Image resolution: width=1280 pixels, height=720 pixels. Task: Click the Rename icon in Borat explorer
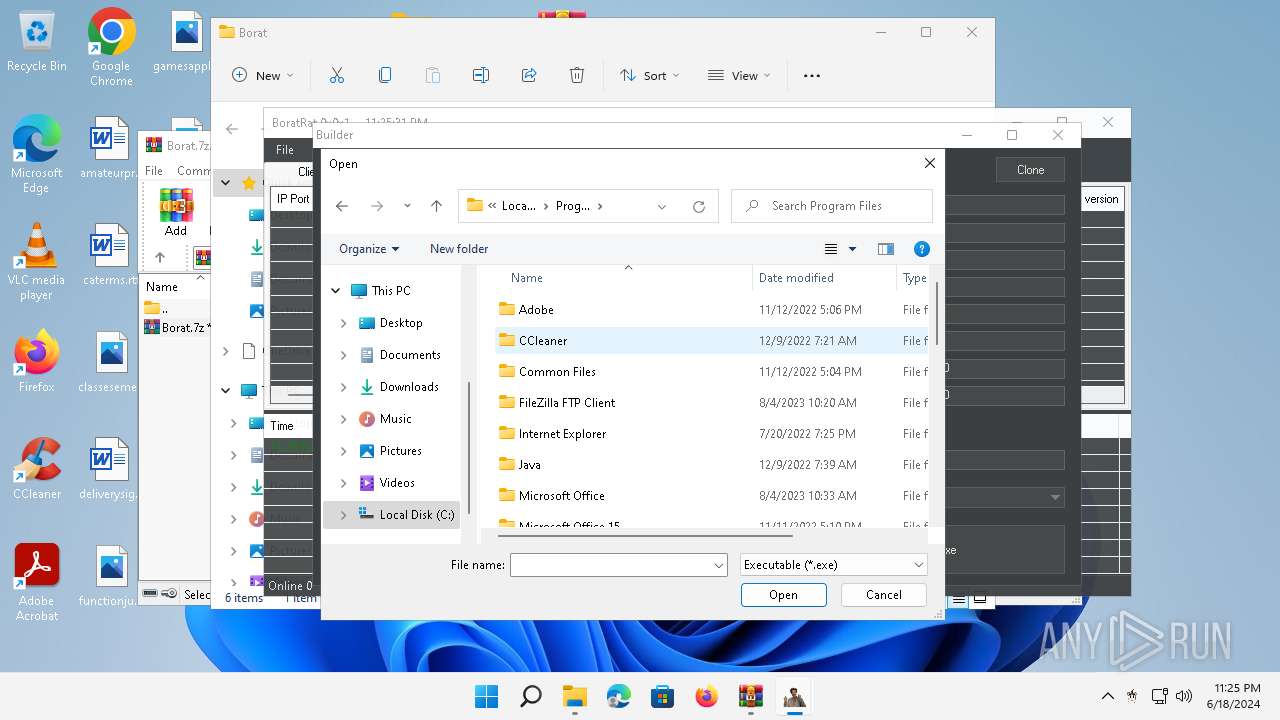click(x=481, y=75)
